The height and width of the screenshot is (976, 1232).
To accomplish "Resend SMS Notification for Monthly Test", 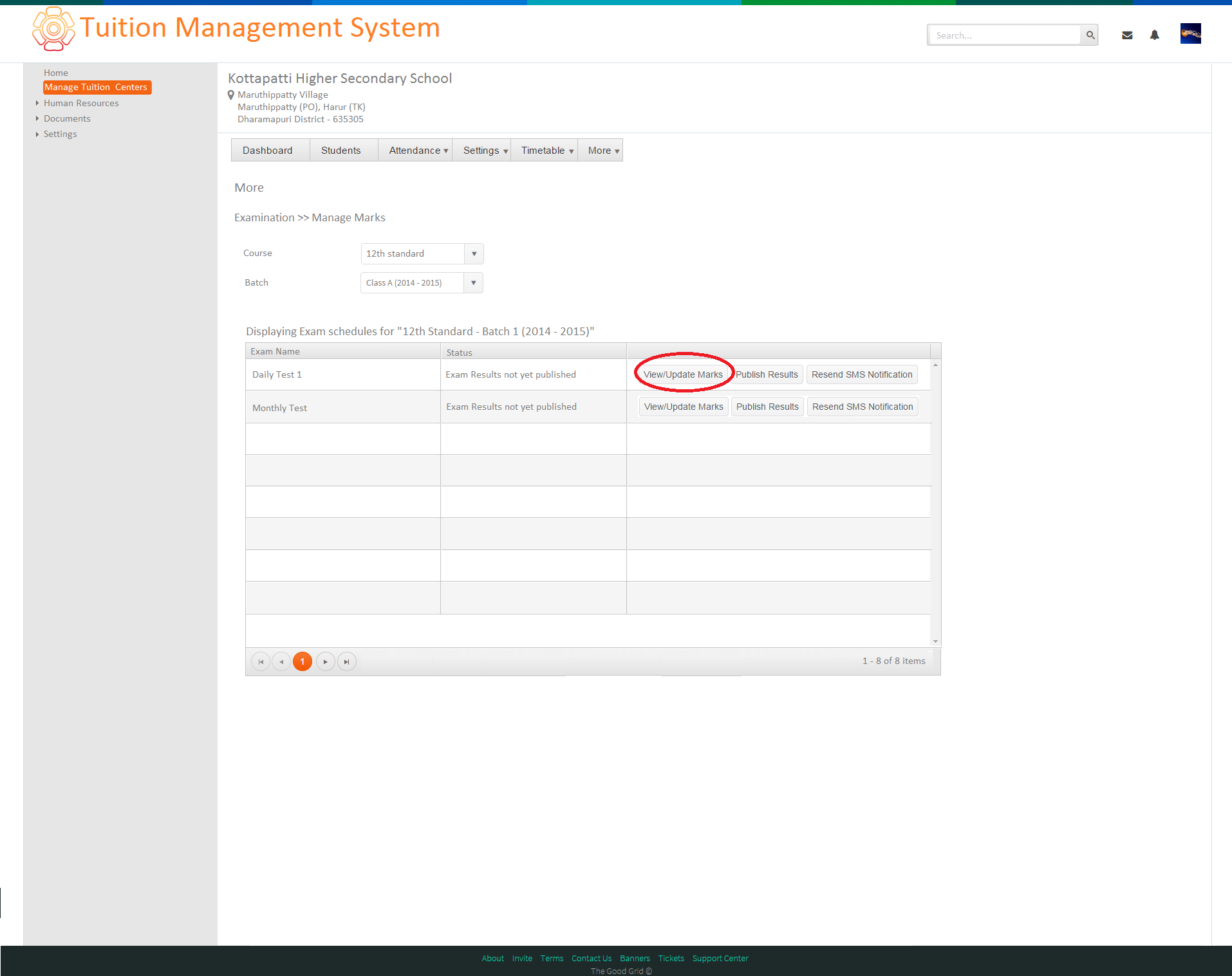I will (863, 407).
